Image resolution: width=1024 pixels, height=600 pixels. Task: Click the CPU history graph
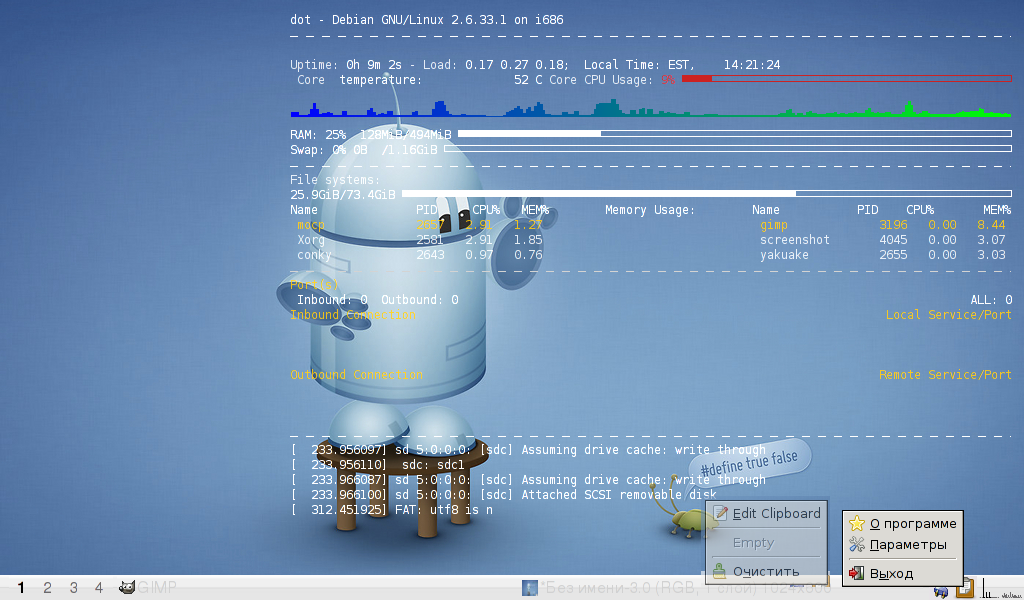(x=650, y=108)
